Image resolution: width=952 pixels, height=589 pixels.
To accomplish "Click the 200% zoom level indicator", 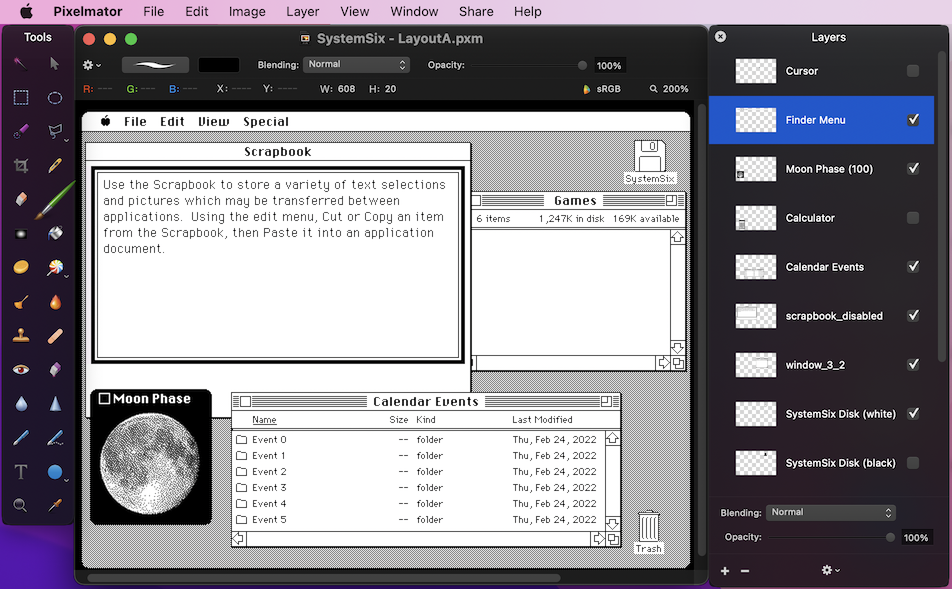I will pos(669,89).
